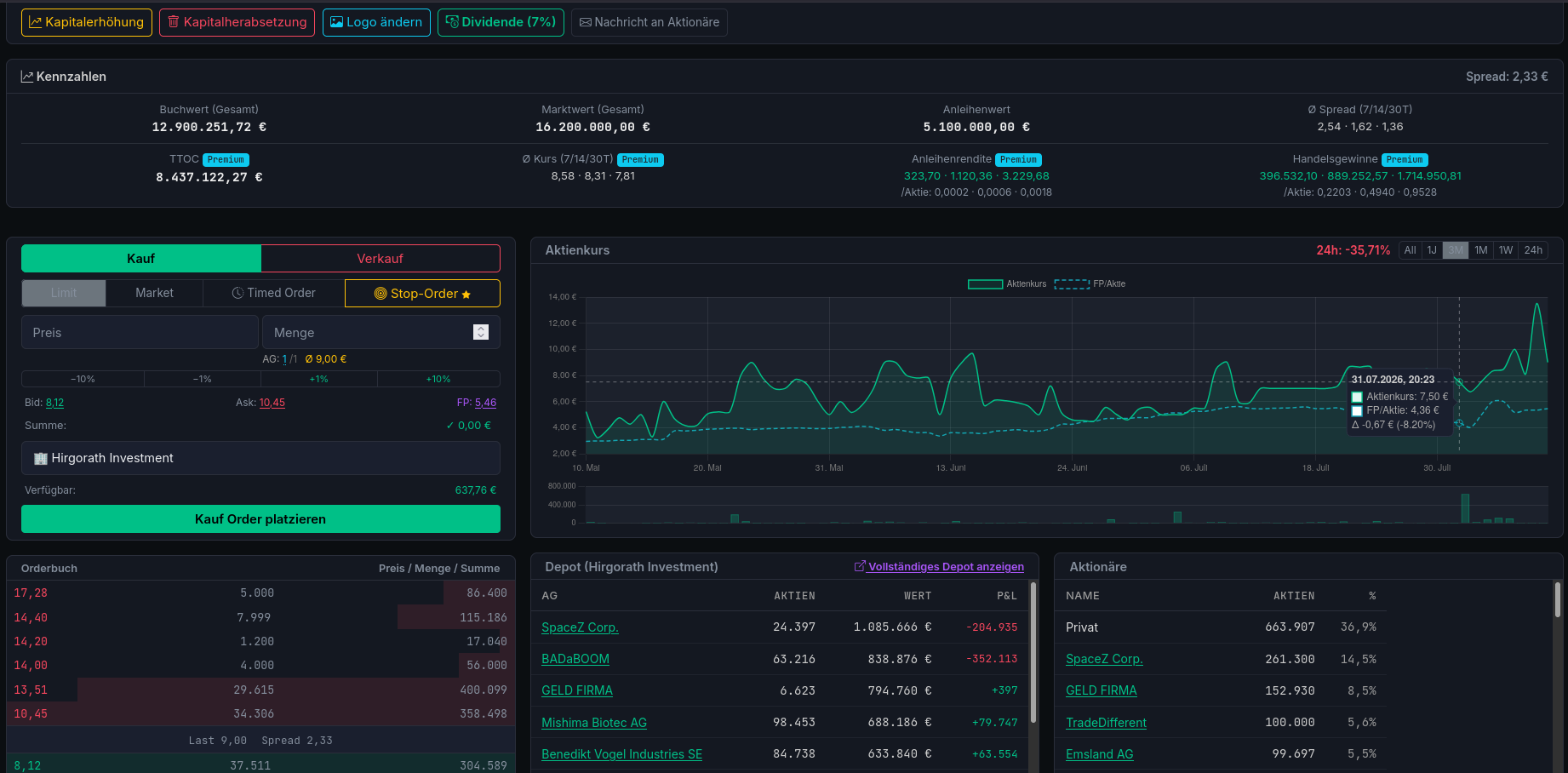
Task: Click the Kapitalherabsetzung trash icon
Action: coord(174,22)
